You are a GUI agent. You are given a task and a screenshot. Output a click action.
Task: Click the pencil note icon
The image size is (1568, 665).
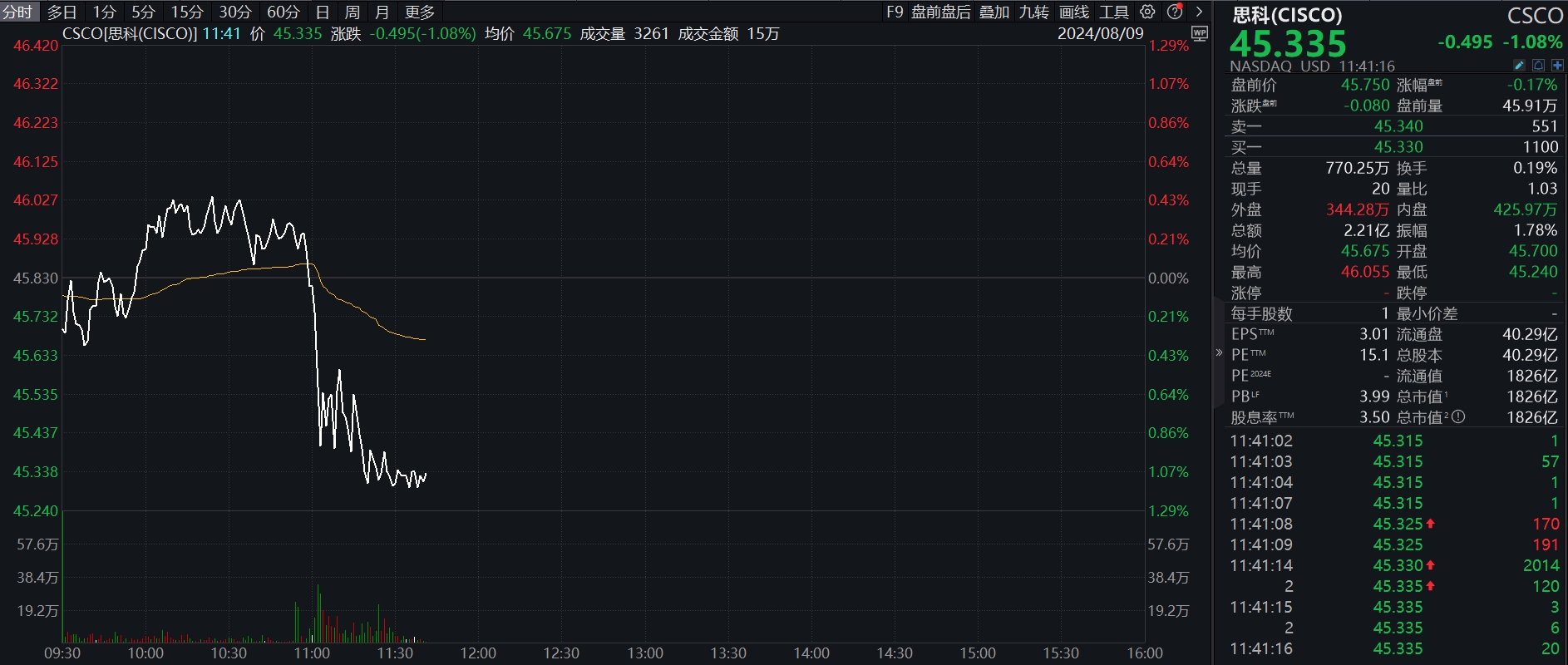(1519, 65)
